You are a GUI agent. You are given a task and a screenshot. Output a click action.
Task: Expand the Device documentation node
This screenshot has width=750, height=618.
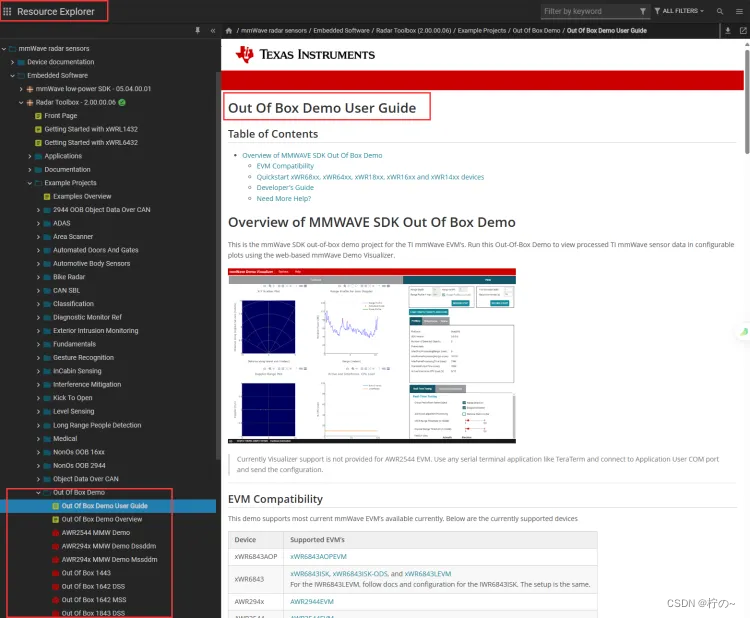click(12, 62)
